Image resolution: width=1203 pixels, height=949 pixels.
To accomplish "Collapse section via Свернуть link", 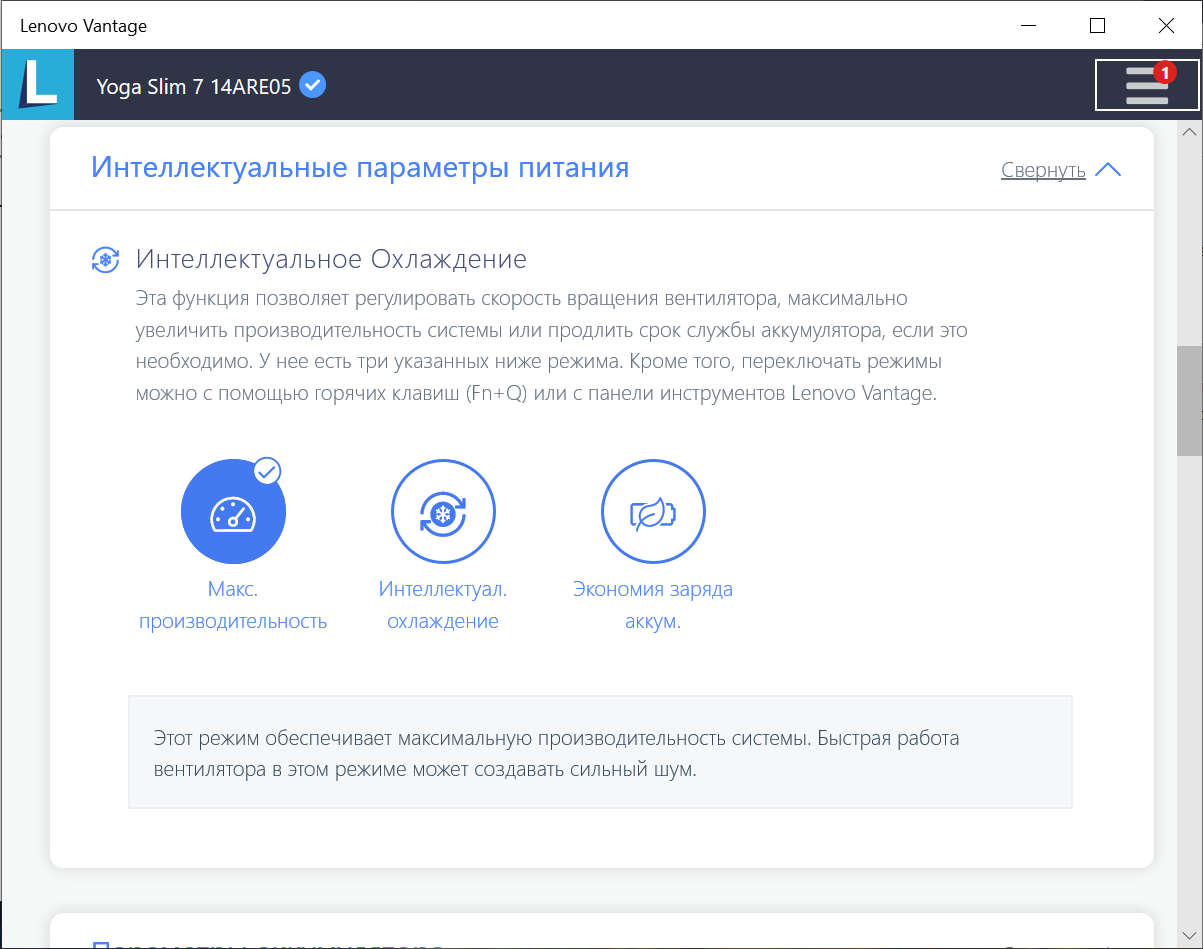I will tap(1043, 170).
